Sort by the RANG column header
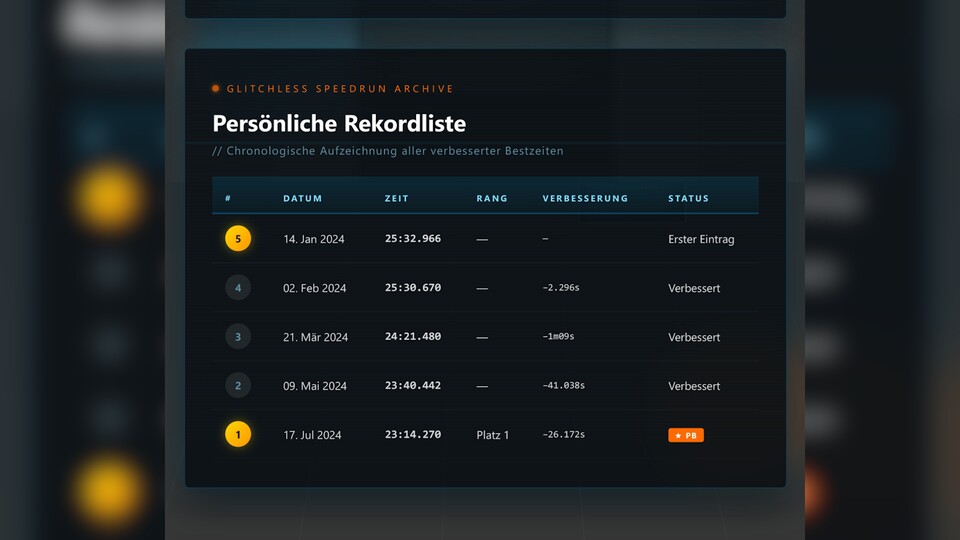This screenshot has width=960, height=540. (492, 198)
